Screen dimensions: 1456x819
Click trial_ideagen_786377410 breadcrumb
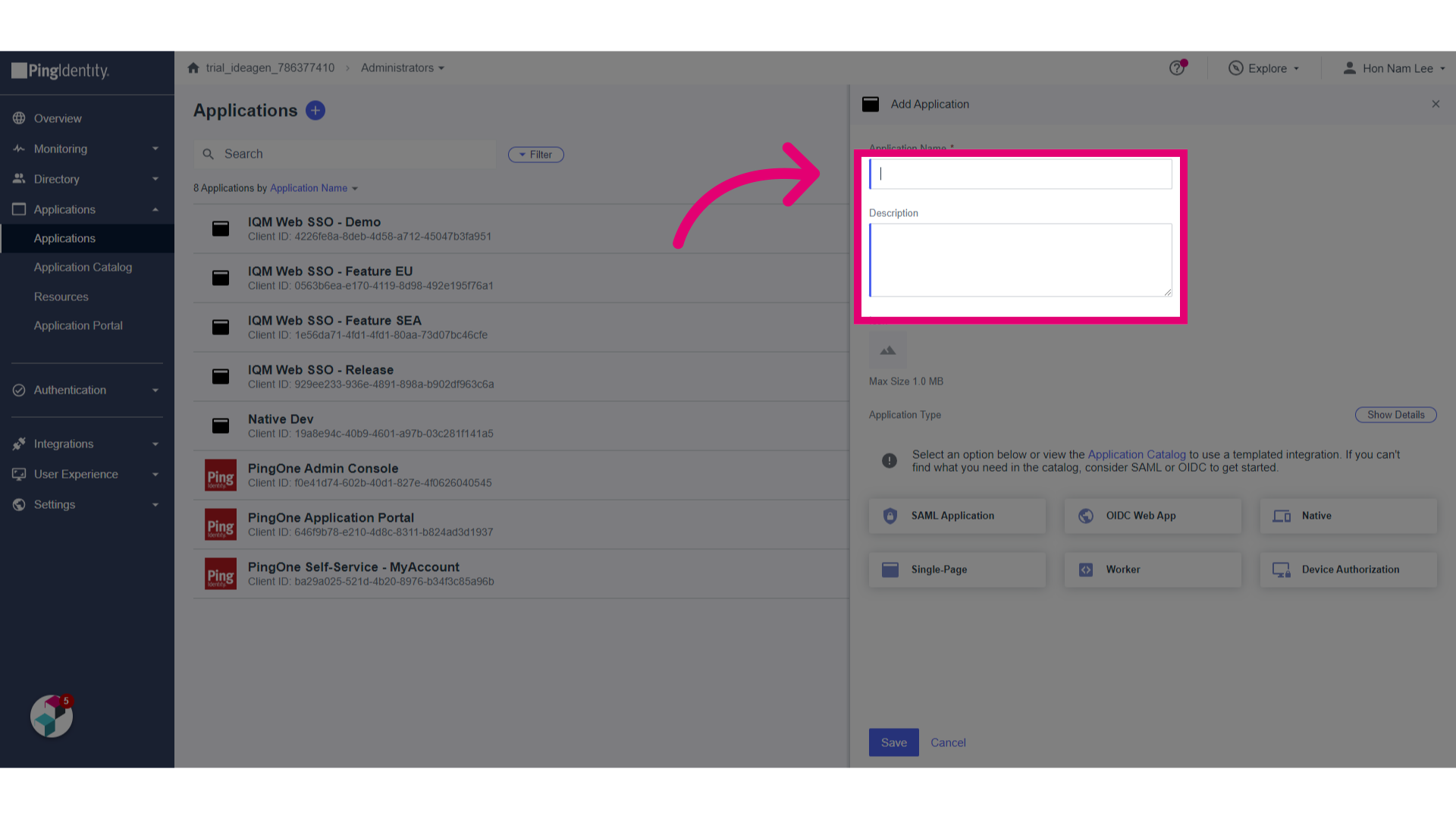tap(270, 67)
